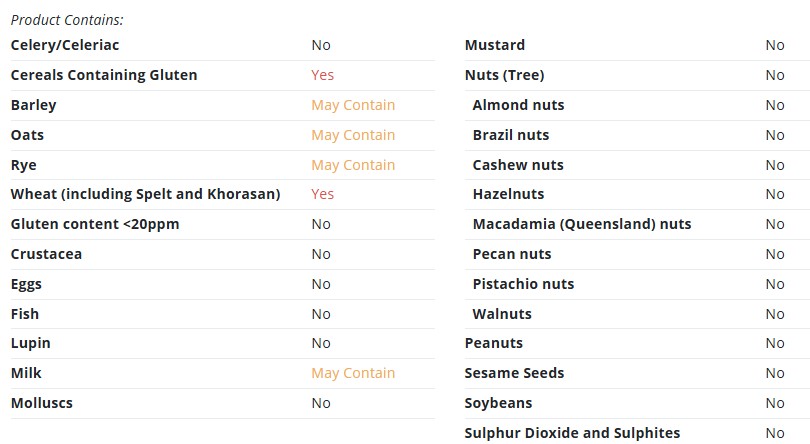The height and width of the screenshot is (444, 810).
Task: Click Sulphur Dioxide and Sulphites label
Action: click(x=572, y=433)
